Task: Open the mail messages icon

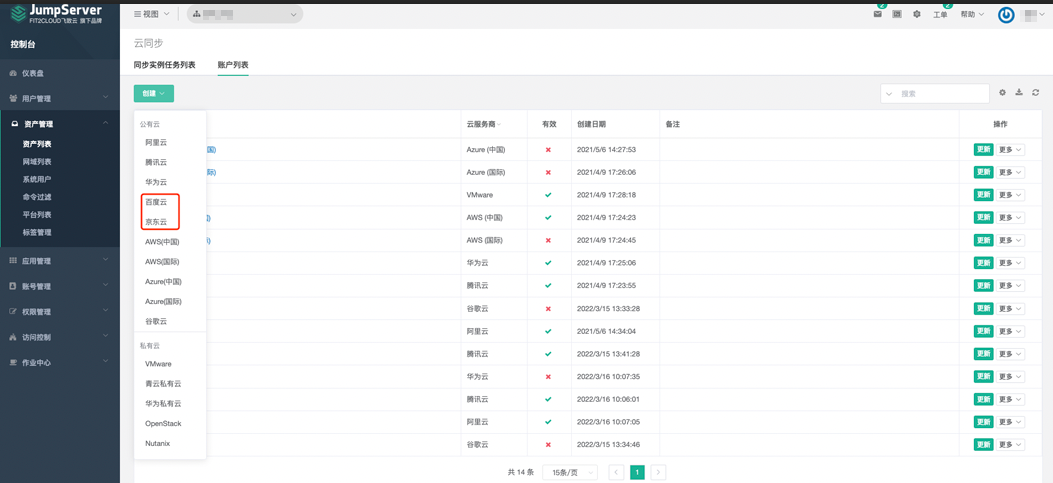Action: point(877,14)
